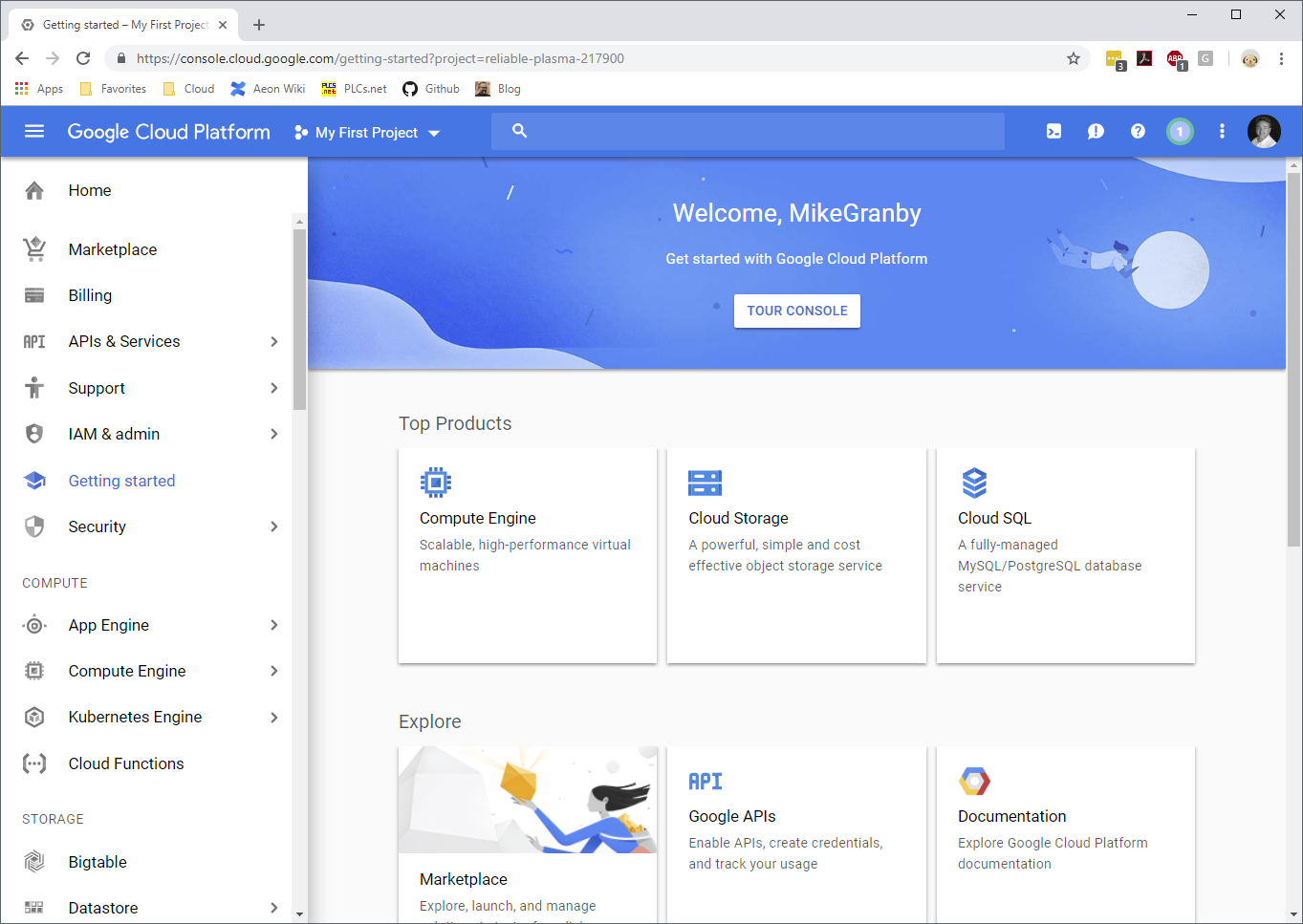Screen dimensions: 1303x924
Task: Click the Bigtable icon in sidebar
Action: pyautogui.click(x=34, y=862)
